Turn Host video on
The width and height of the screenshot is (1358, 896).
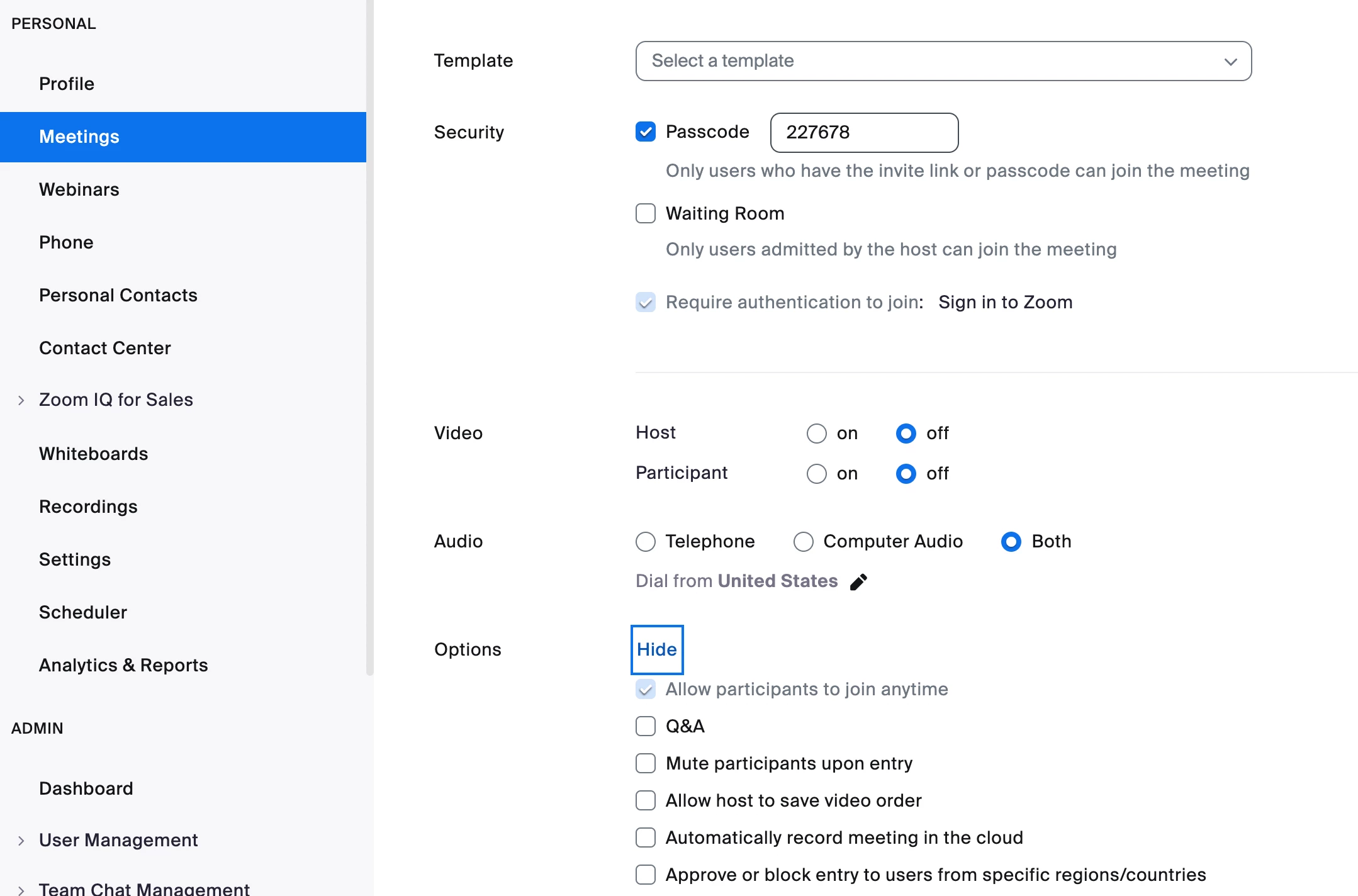tap(817, 434)
